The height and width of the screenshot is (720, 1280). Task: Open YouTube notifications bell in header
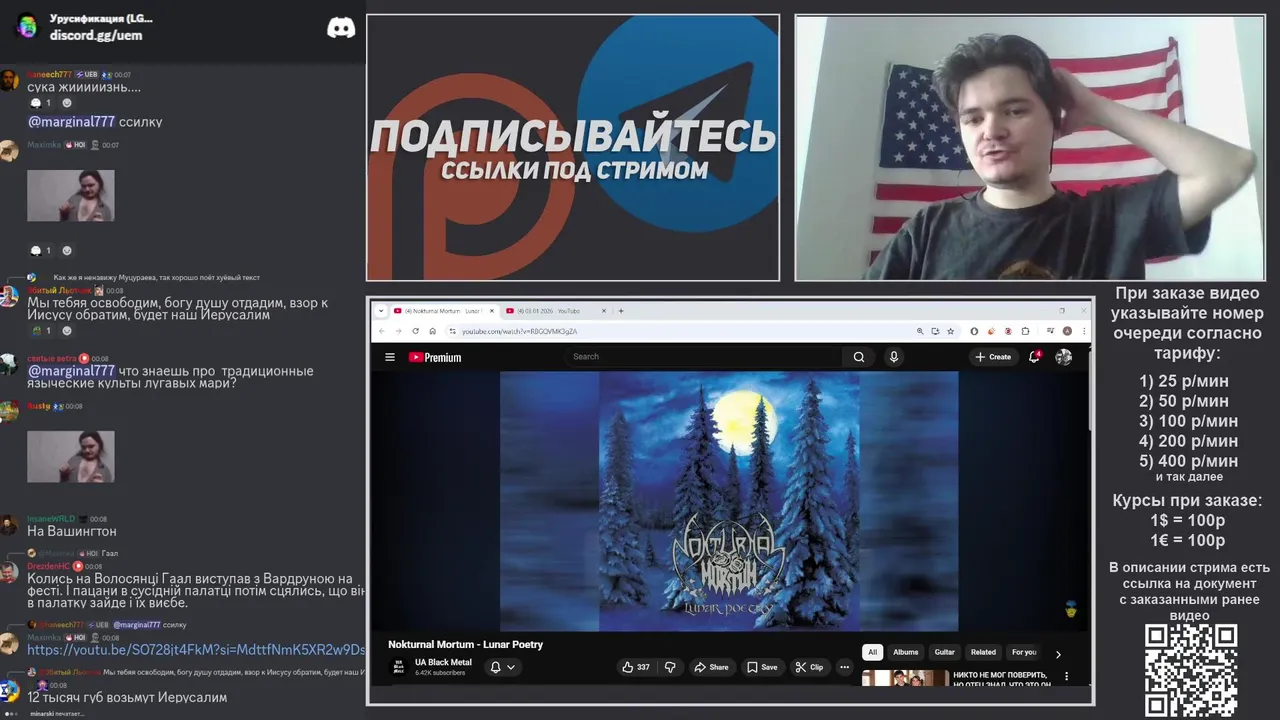[x=1035, y=356]
